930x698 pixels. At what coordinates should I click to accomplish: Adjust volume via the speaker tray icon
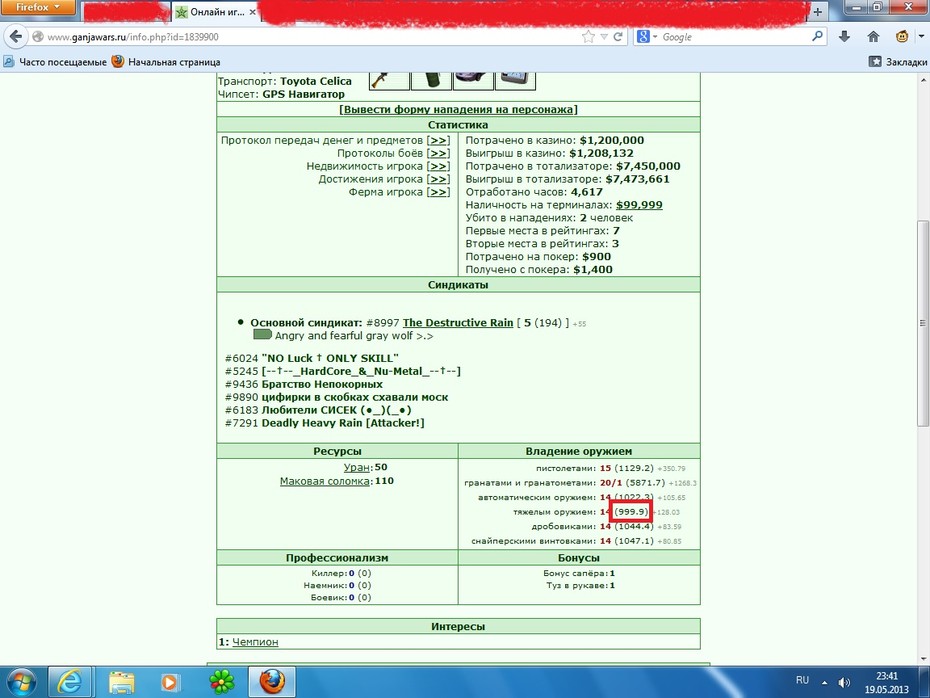(x=844, y=683)
